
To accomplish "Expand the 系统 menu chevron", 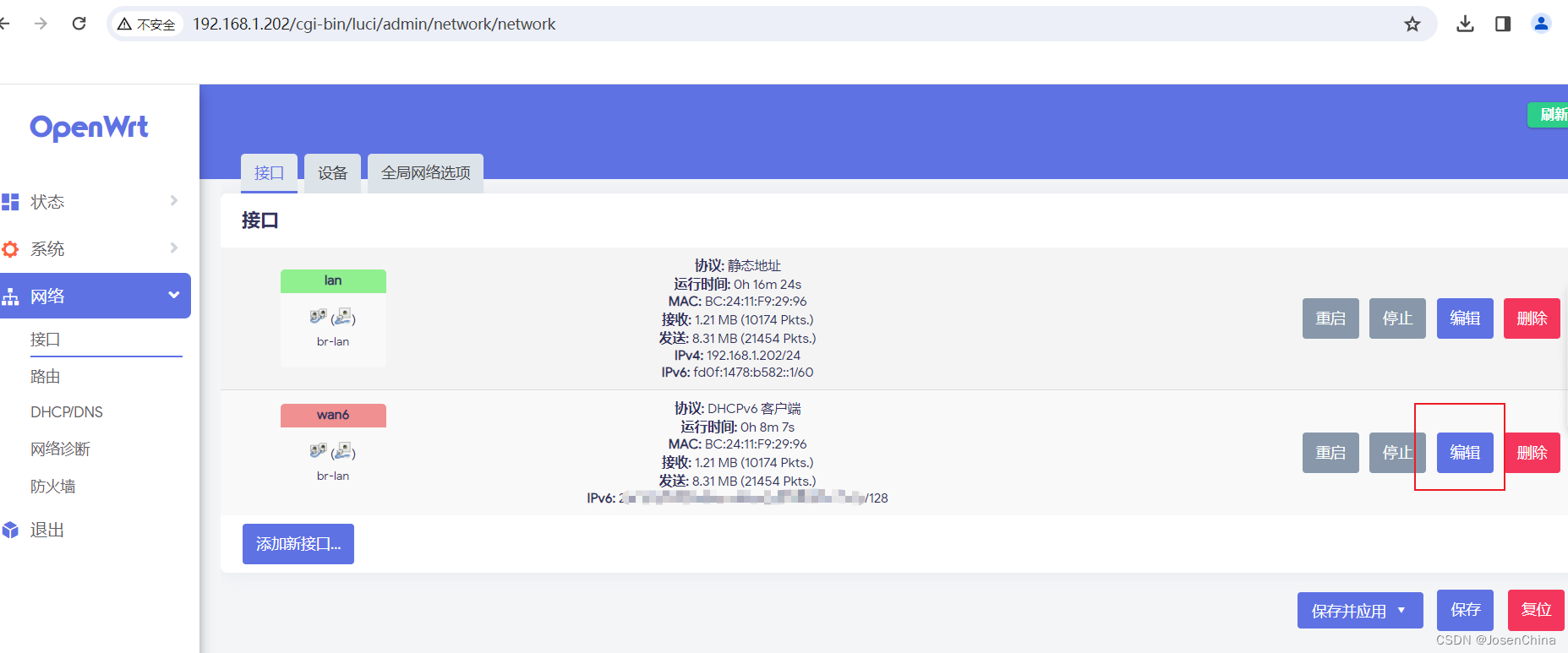I will pos(174,248).
